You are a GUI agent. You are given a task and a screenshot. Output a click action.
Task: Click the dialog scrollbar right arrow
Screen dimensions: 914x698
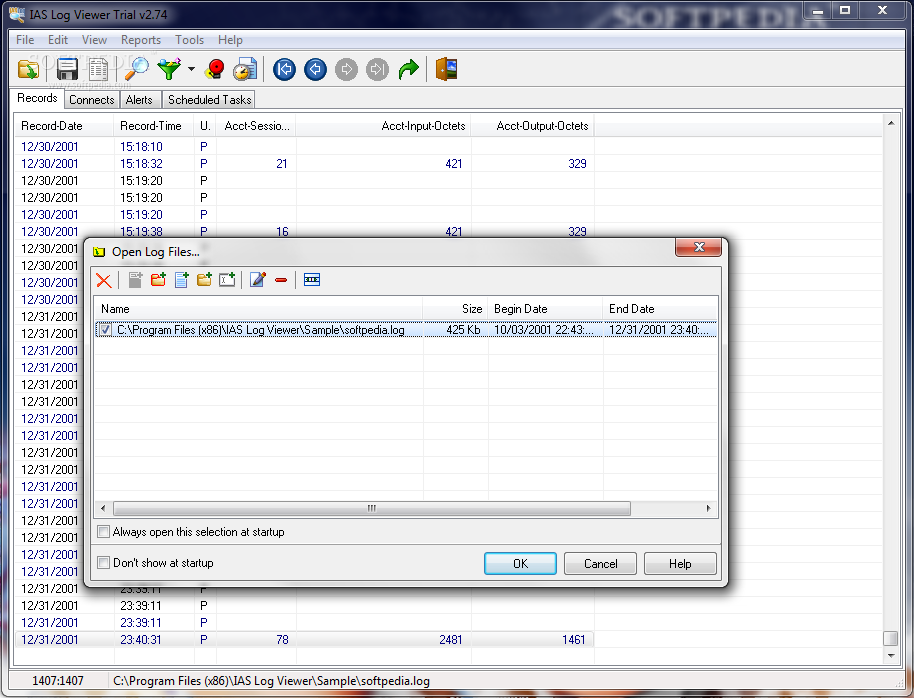708,508
